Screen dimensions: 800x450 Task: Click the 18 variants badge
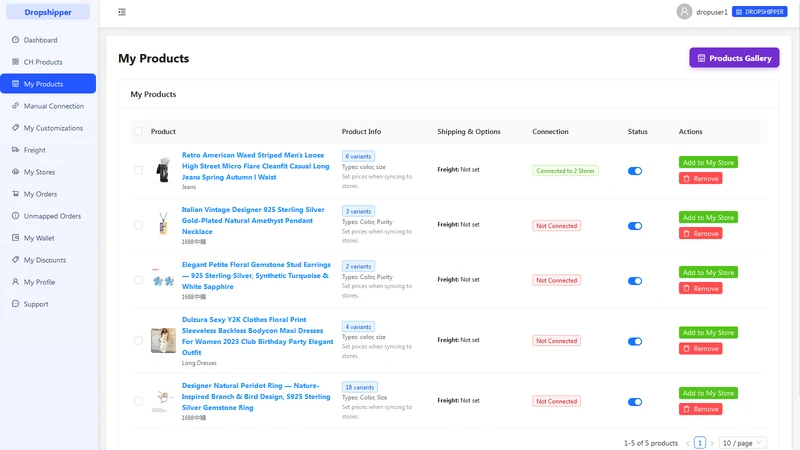pyautogui.click(x=360, y=387)
